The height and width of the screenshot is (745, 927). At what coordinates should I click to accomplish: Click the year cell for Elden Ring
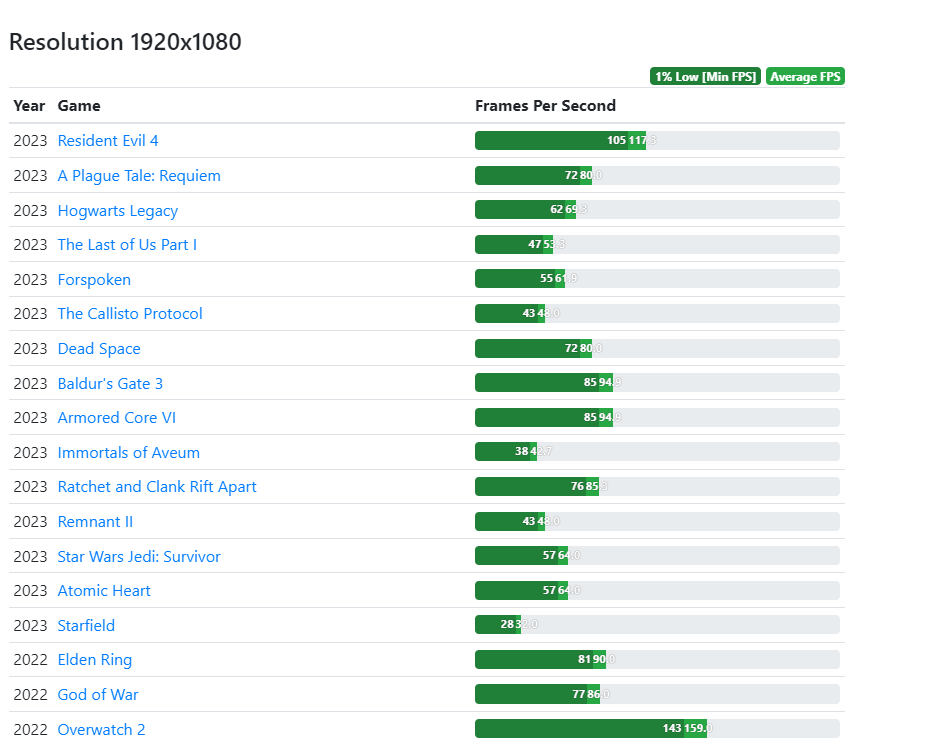click(30, 660)
